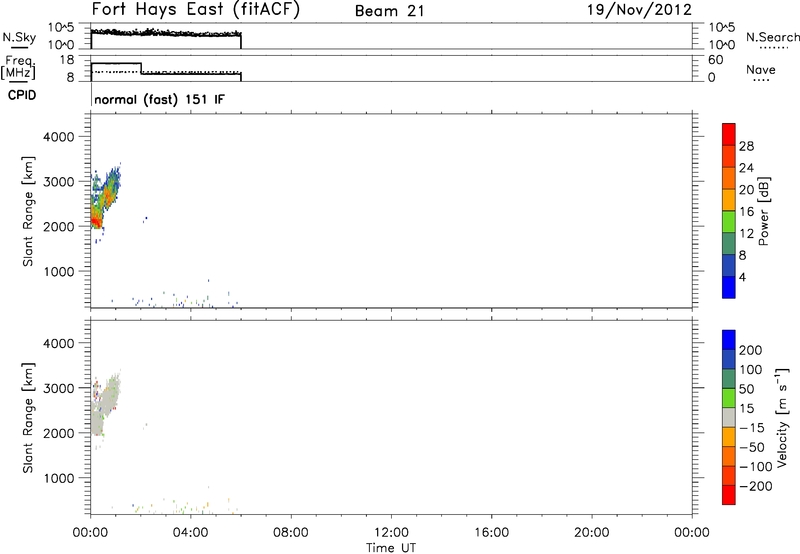Click the '60' Nave axis tick label
The height and width of the screenshot is (554, 800).
click(x=715, y=60)
